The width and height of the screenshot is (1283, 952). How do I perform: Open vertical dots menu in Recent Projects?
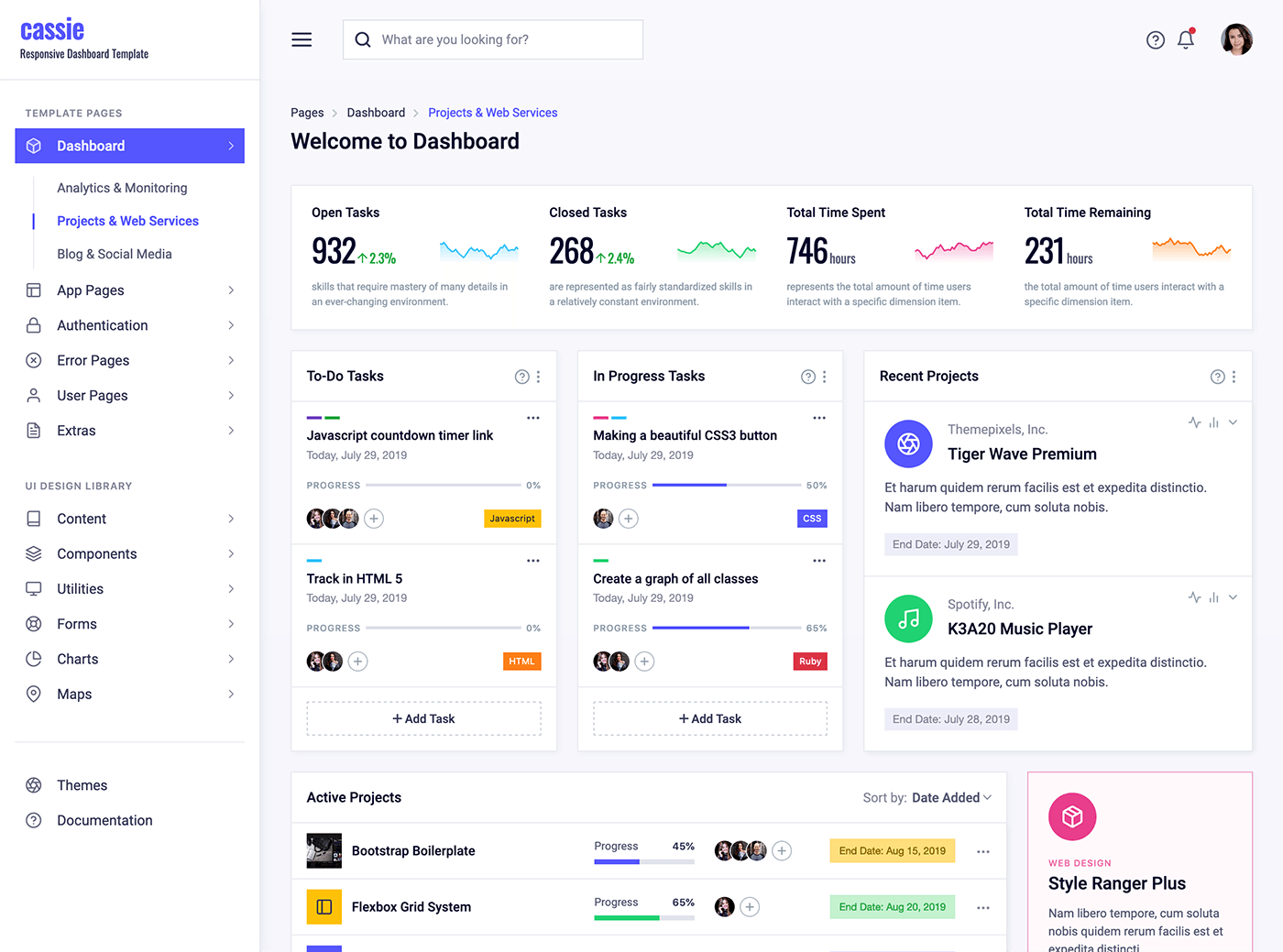[x=1234, y=377]
